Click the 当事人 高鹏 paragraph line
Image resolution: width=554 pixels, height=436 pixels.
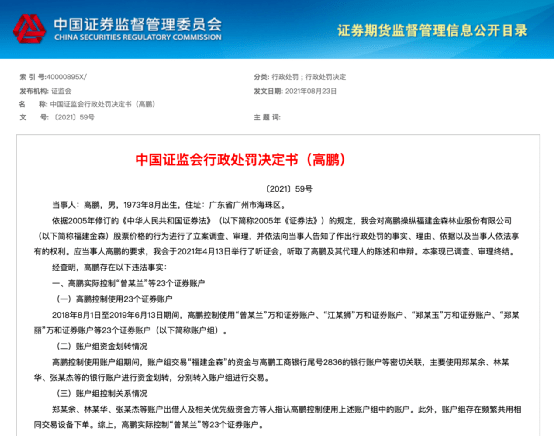(x=169, y=205)
